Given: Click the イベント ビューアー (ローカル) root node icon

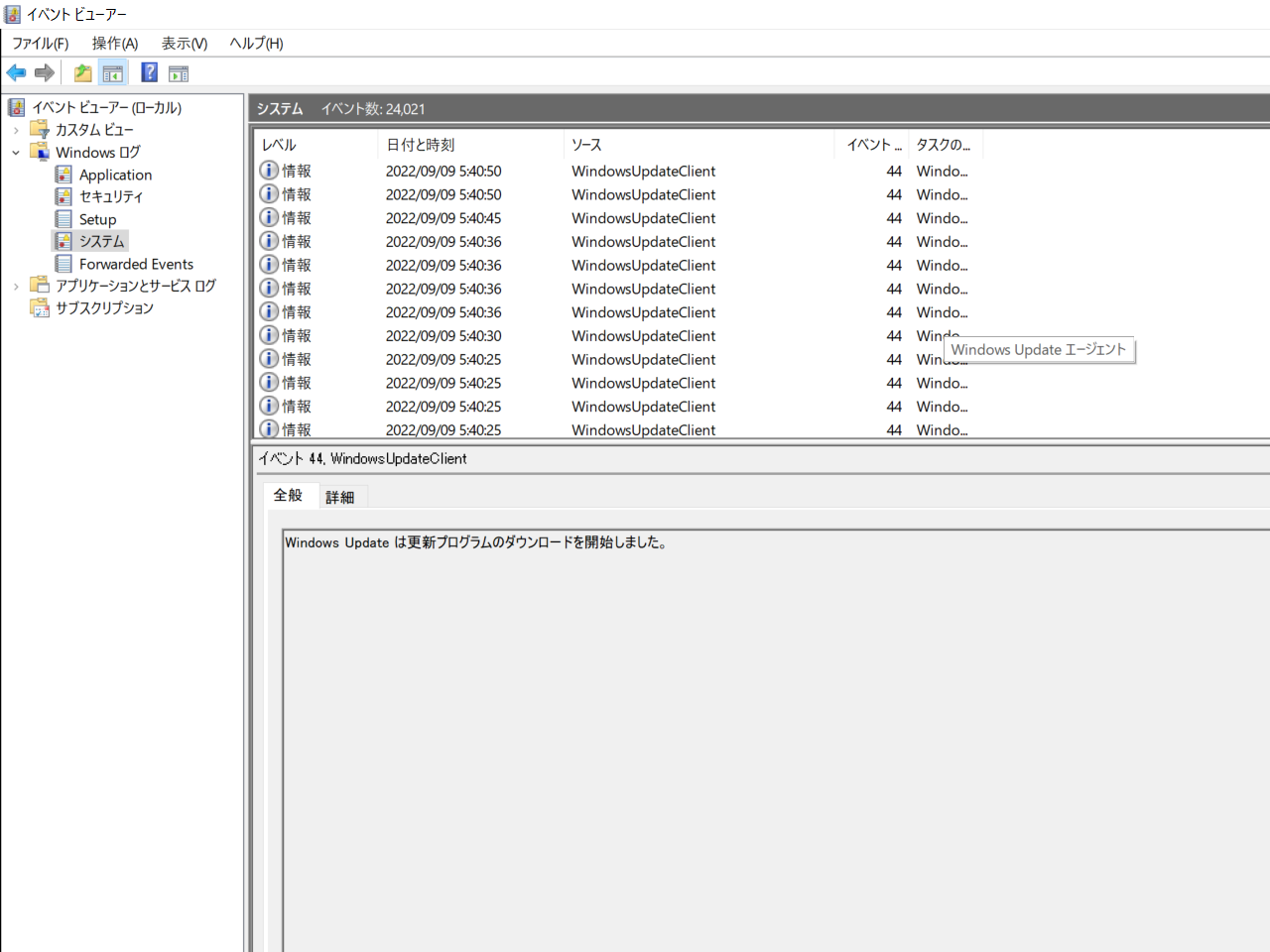Looking at the screenshot, I should [x=17, y=107].
